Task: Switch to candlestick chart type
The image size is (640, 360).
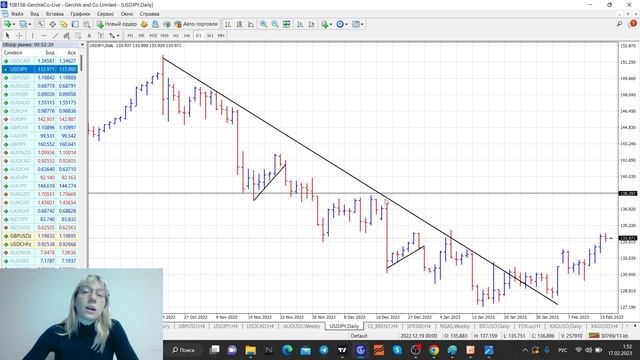Action: (x=239, y=24)
